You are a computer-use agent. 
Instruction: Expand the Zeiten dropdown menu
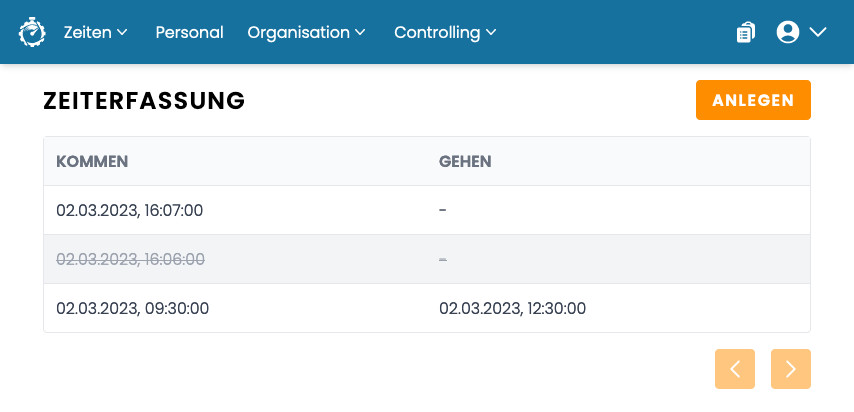96,32
